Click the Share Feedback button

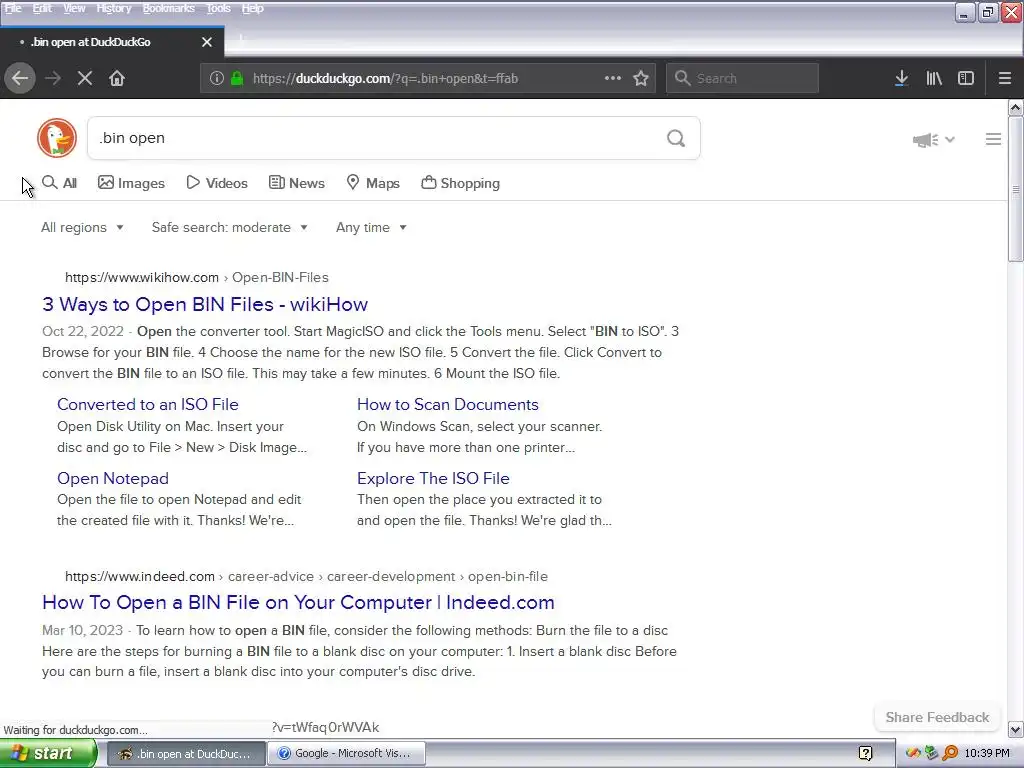point(937,717)
